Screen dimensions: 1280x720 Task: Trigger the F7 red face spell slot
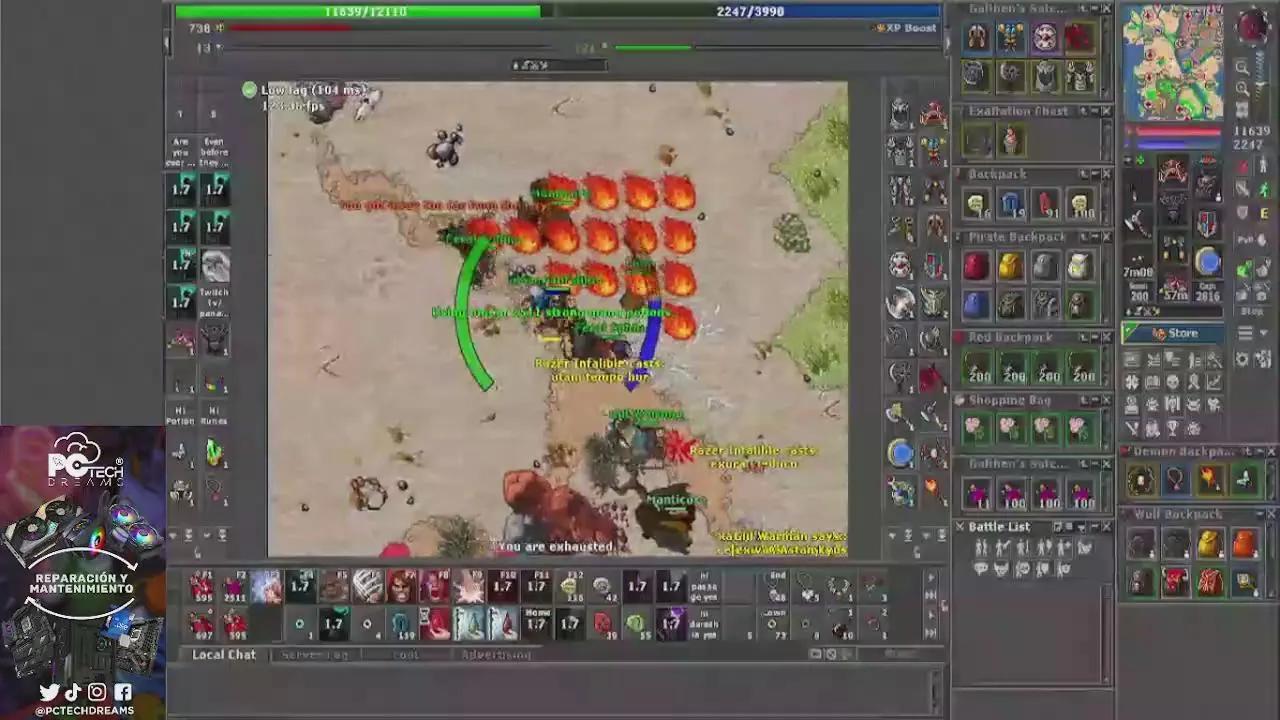[402, 586]
